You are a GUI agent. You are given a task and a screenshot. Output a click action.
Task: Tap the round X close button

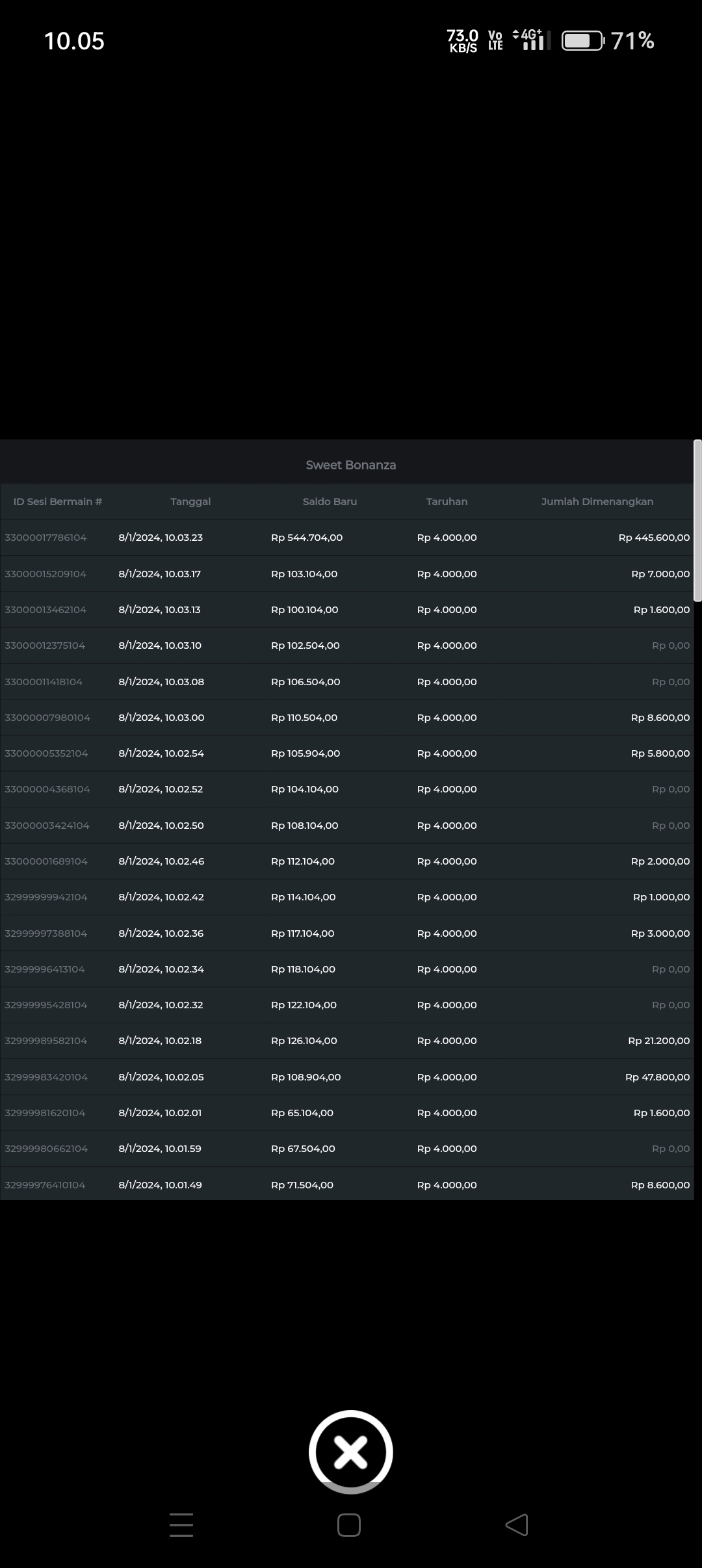tap(350, 1452)
